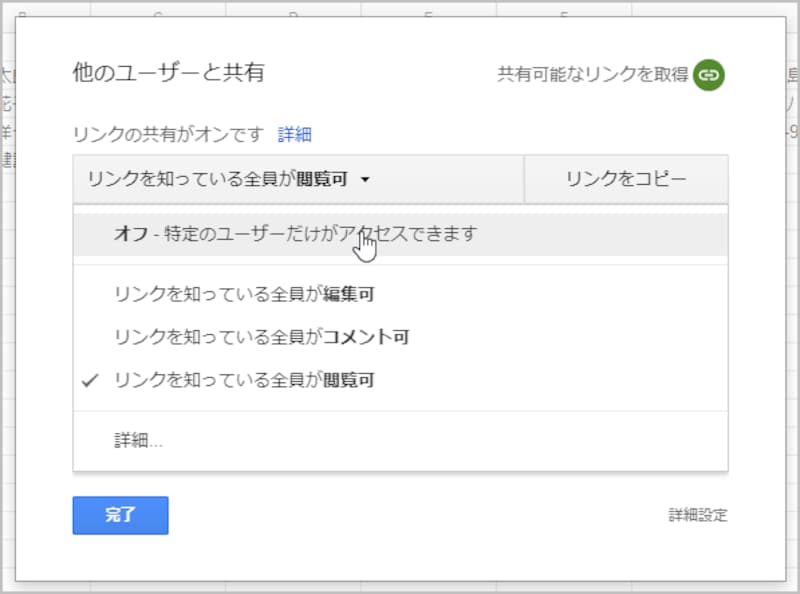
Task: Click the column header behind the dialog
Action: (x=160, y=9)
